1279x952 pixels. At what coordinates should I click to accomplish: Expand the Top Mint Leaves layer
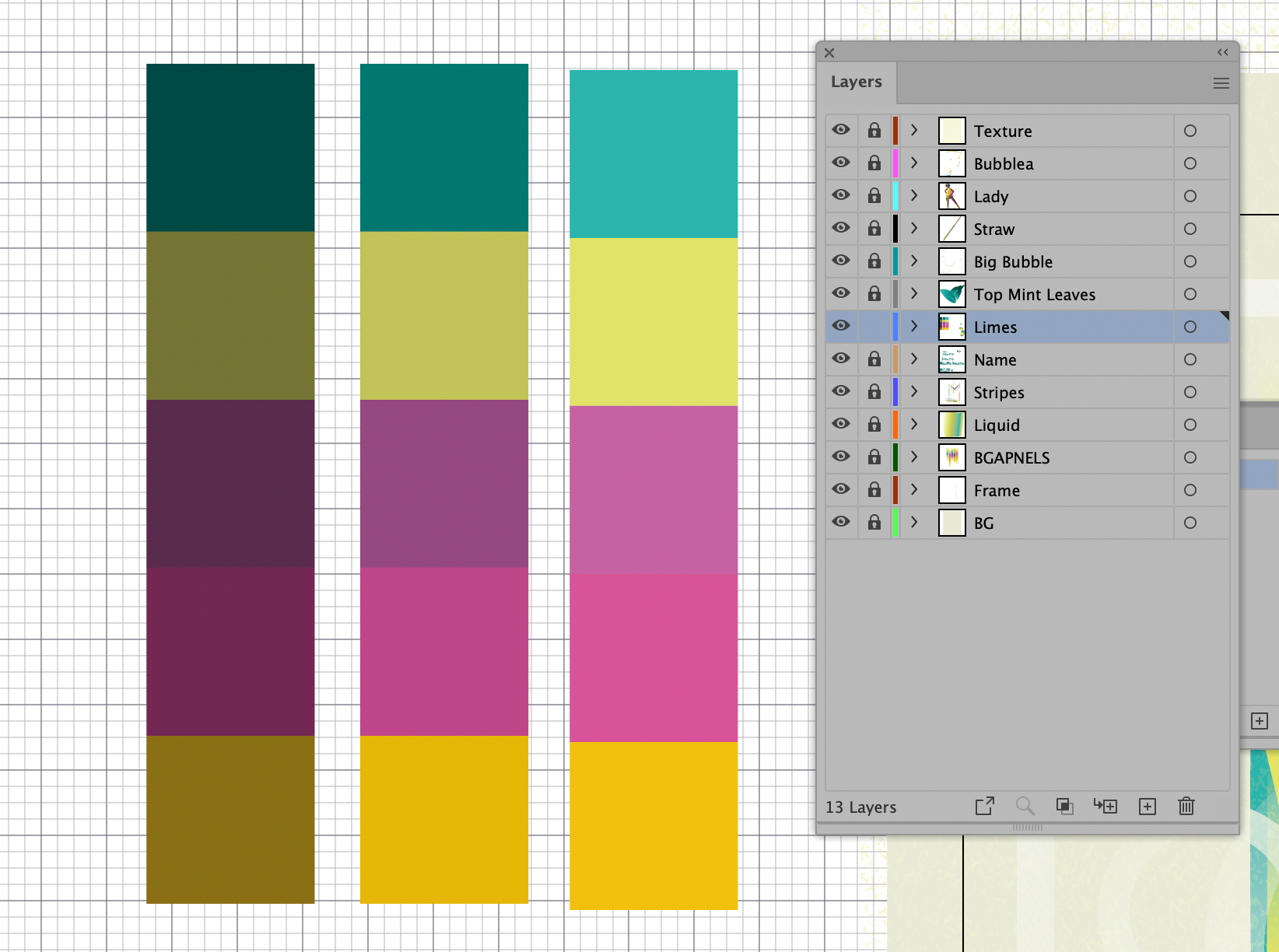coord(915,294)
